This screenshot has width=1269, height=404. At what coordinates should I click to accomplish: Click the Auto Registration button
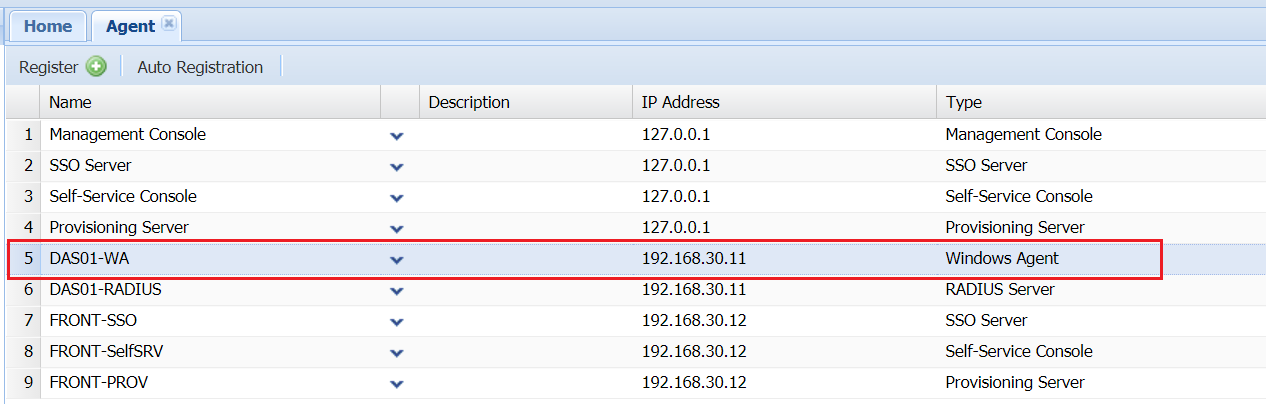(200, 67)
